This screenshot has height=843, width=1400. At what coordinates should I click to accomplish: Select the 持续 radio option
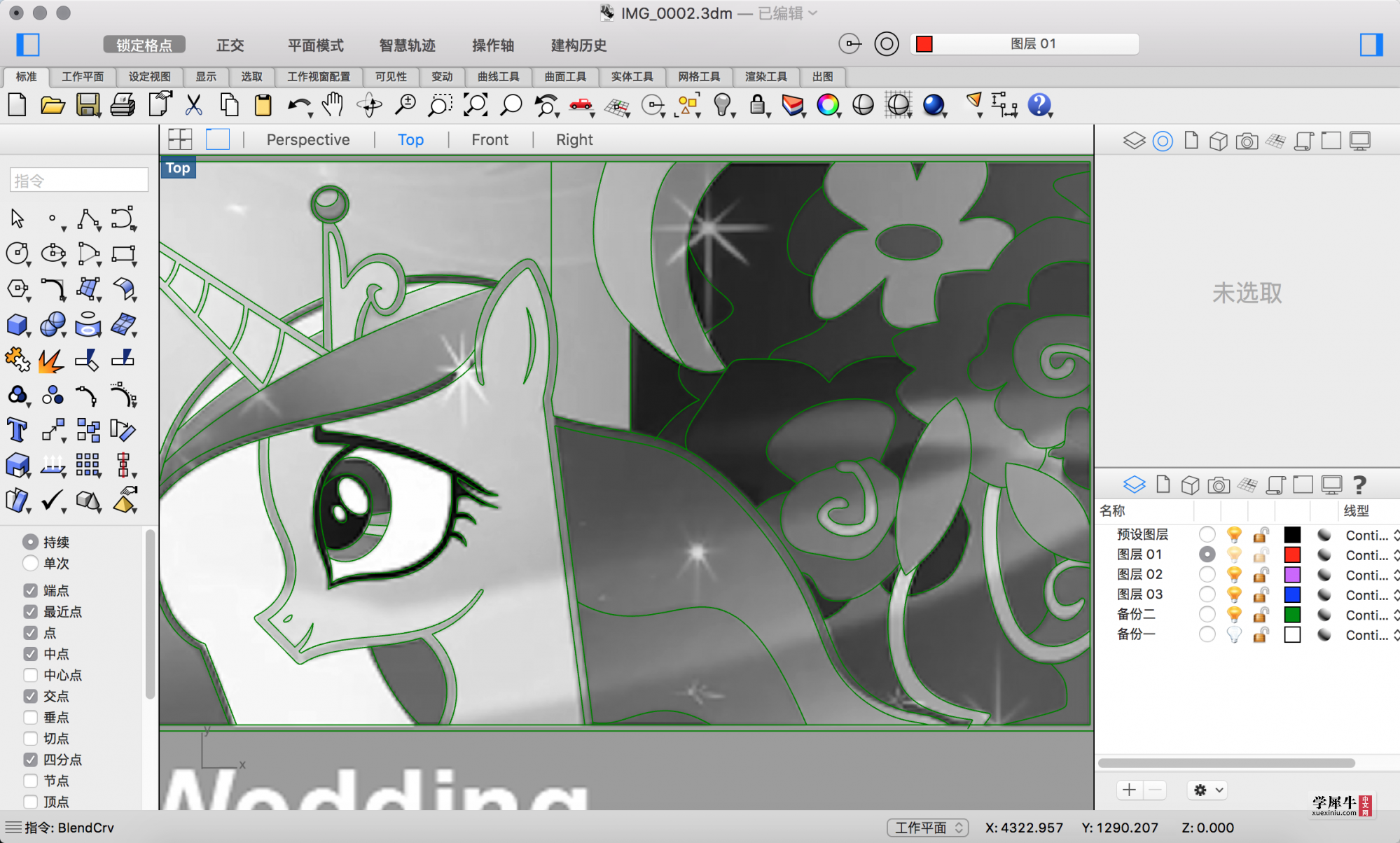pyautogui.click(x=30, y=542)
